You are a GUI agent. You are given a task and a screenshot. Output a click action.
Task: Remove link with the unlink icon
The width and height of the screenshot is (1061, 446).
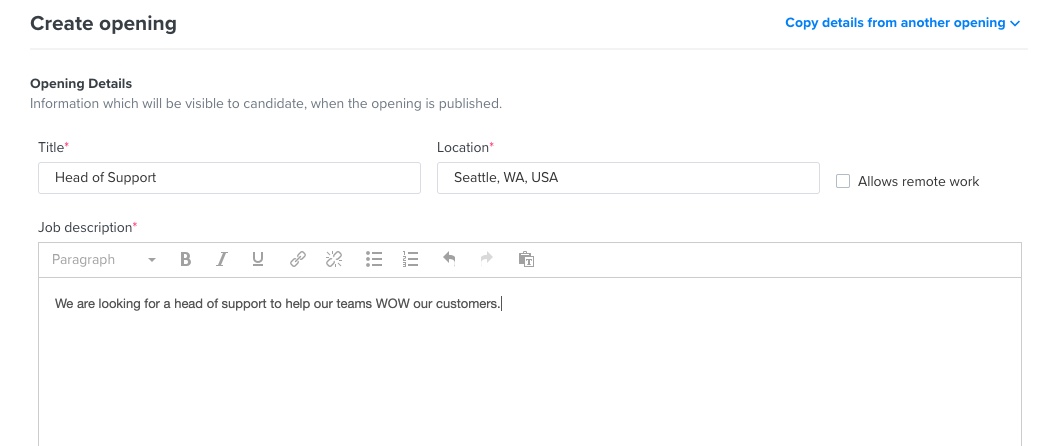point(334,260)
